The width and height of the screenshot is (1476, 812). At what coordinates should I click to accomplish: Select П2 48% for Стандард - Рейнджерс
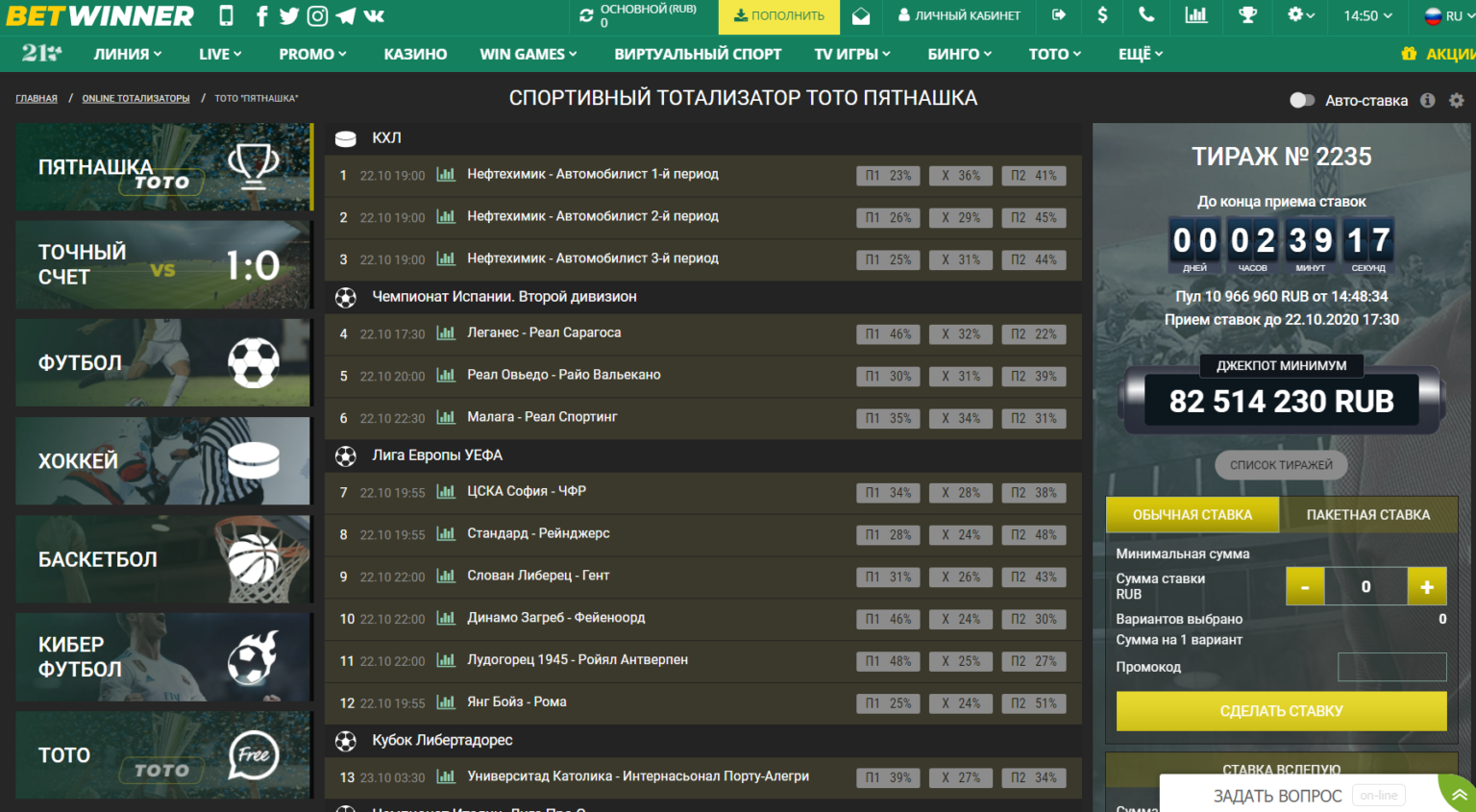pos(1034,535)
